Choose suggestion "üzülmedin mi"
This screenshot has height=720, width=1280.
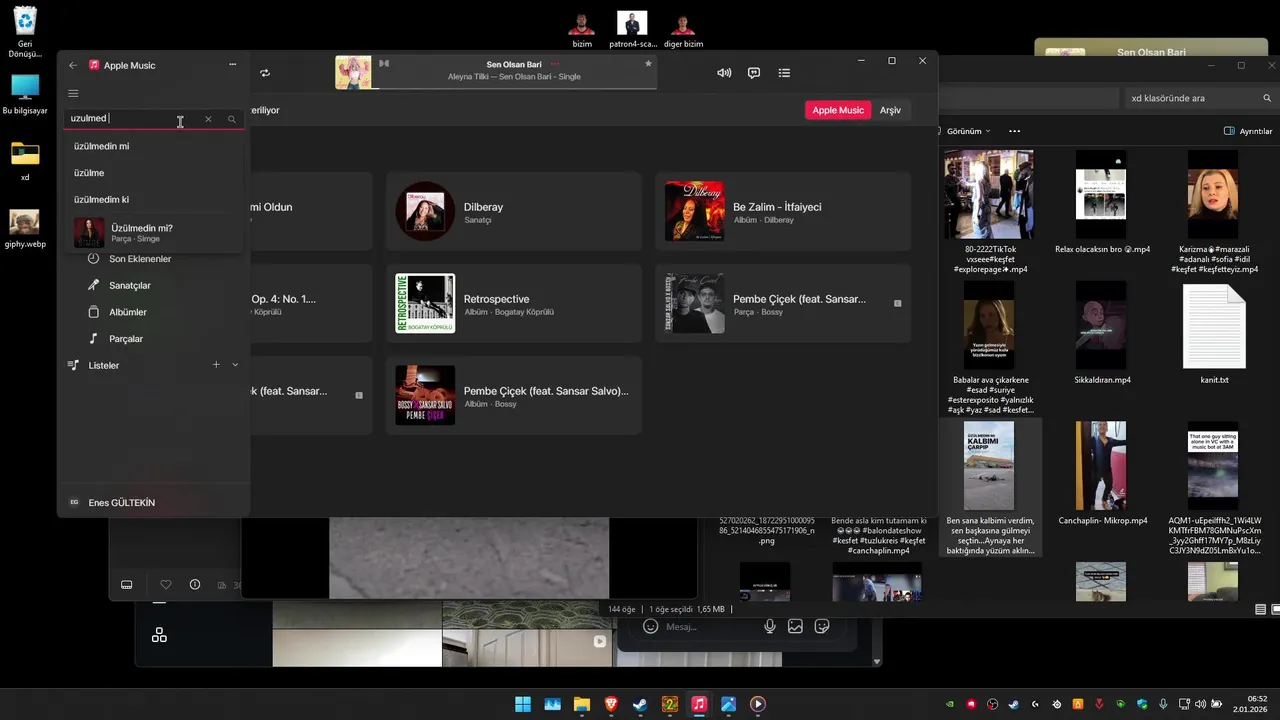coord(154,146)
